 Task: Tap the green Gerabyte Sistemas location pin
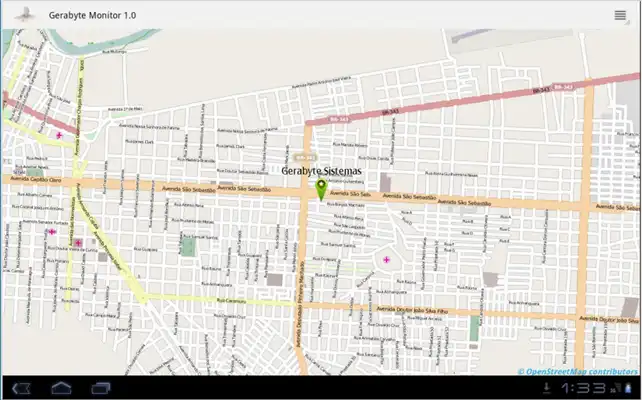coord(321,189)
